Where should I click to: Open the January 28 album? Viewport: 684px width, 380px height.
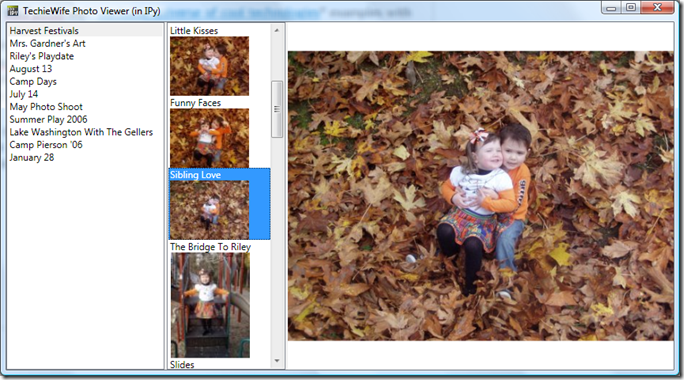click(x=32, y=157)
